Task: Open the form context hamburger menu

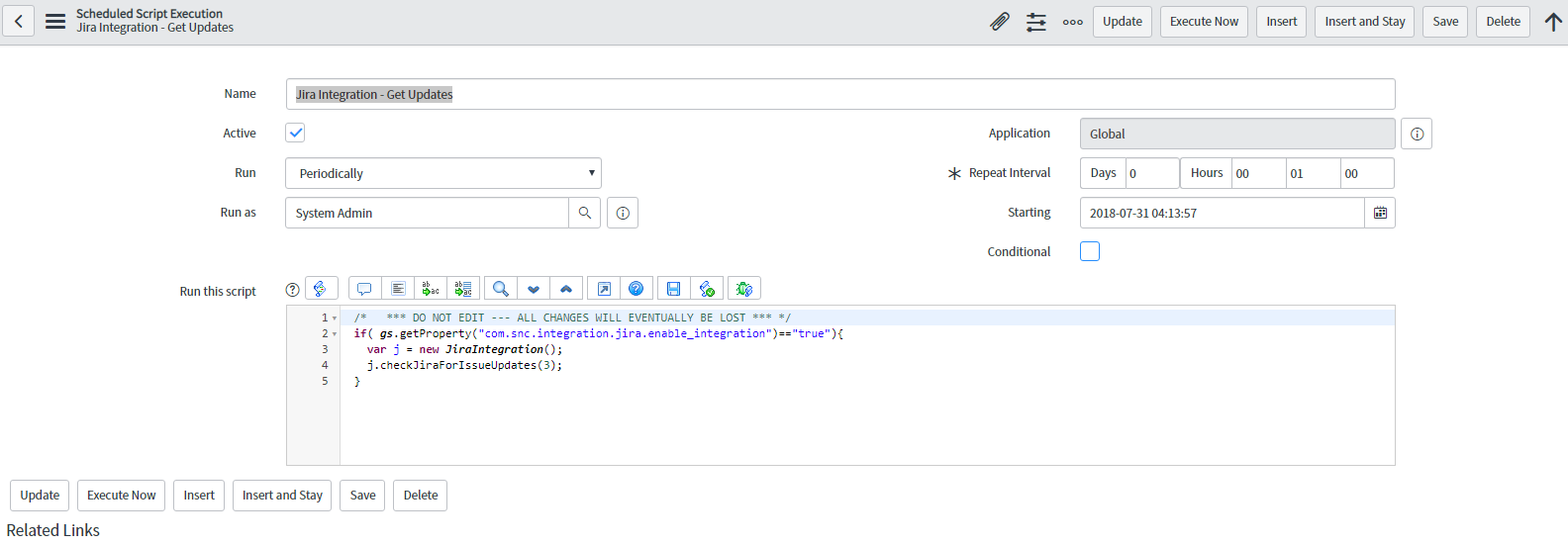Action: tap(55, 21)
